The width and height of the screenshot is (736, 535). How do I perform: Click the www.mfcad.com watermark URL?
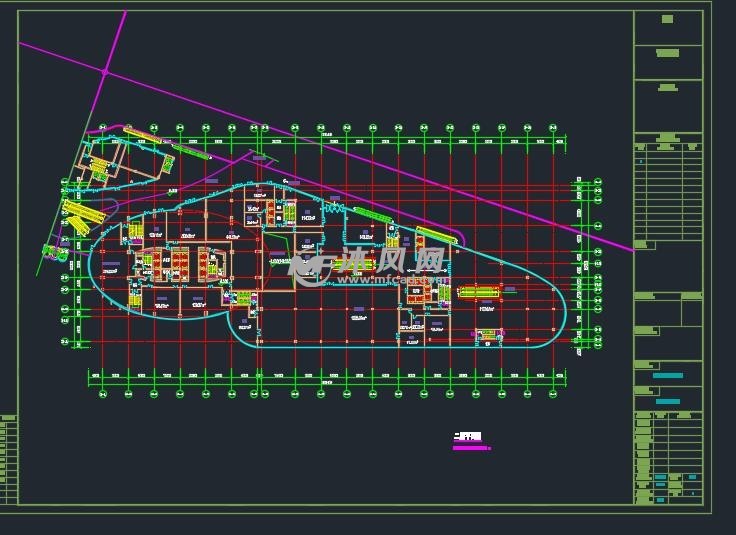click(382, 281)
